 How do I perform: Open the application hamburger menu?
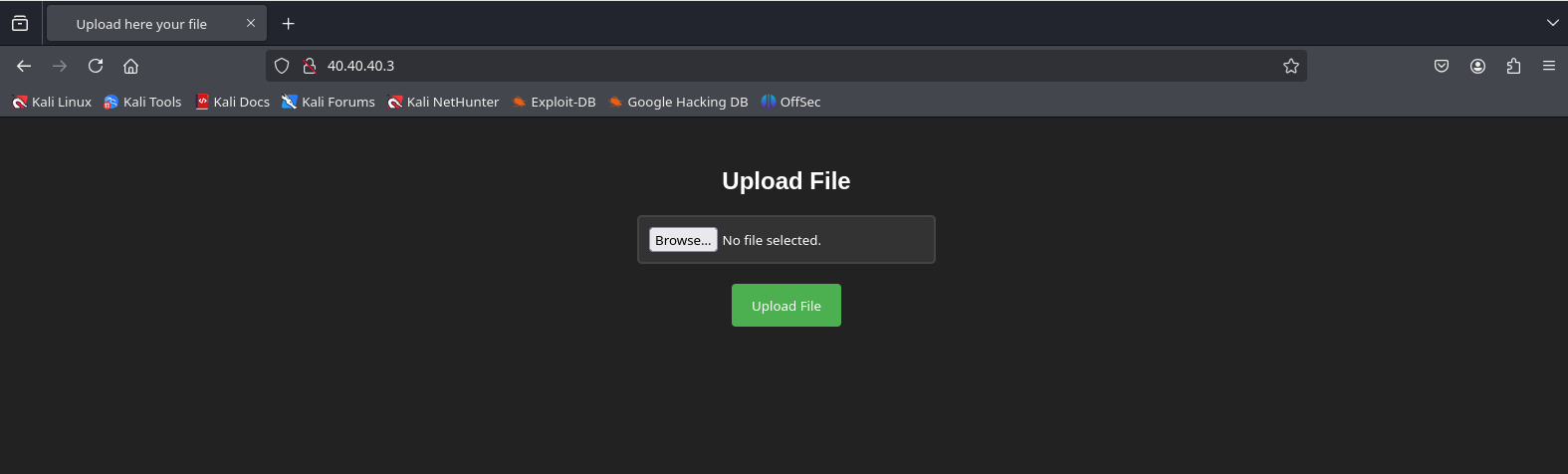pyautogui.click(x=1548, y=66)
